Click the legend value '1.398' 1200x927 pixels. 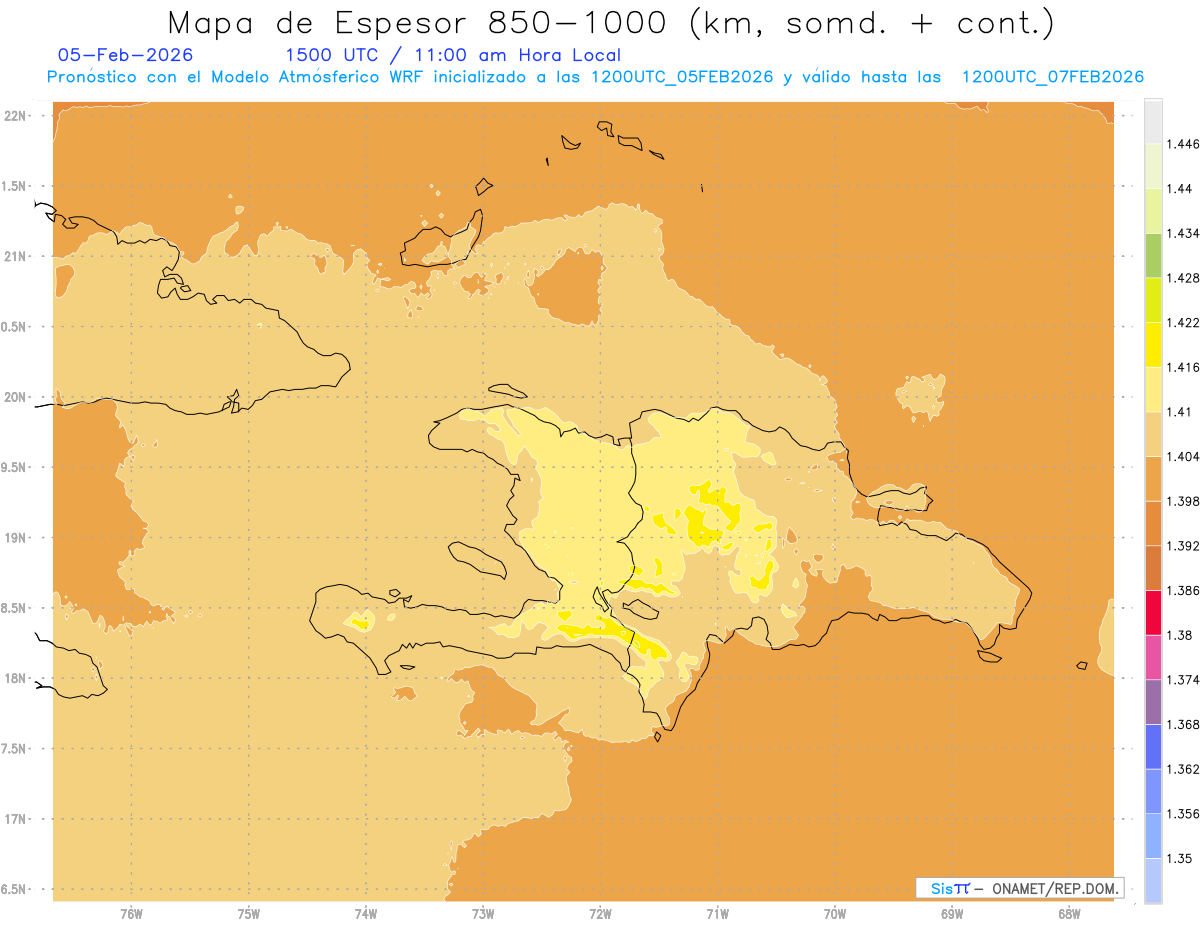(1183, 501)
